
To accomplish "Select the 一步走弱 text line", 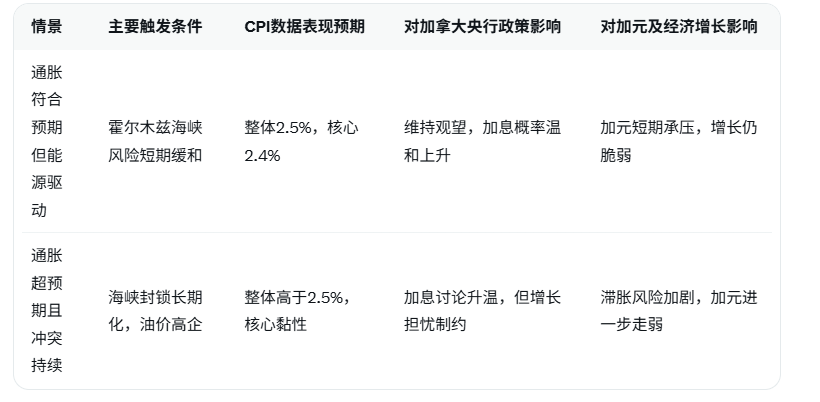I will (x=631, y=325).
